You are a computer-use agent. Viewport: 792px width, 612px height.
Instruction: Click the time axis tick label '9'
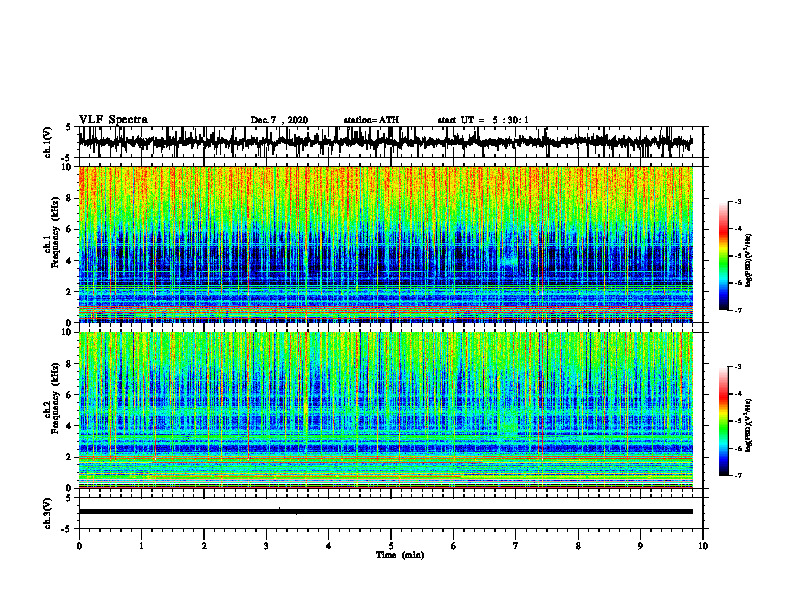tap(640, 546)
